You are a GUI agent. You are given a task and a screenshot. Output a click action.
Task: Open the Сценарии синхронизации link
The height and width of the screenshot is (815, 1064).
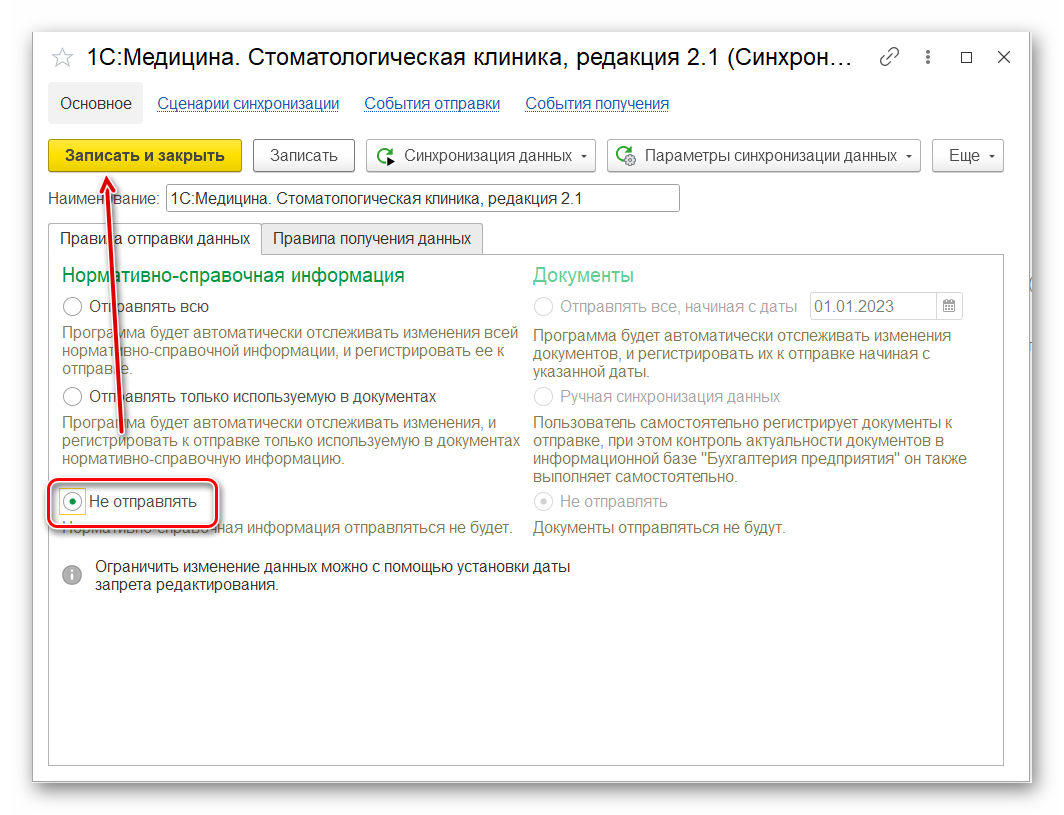248,103
